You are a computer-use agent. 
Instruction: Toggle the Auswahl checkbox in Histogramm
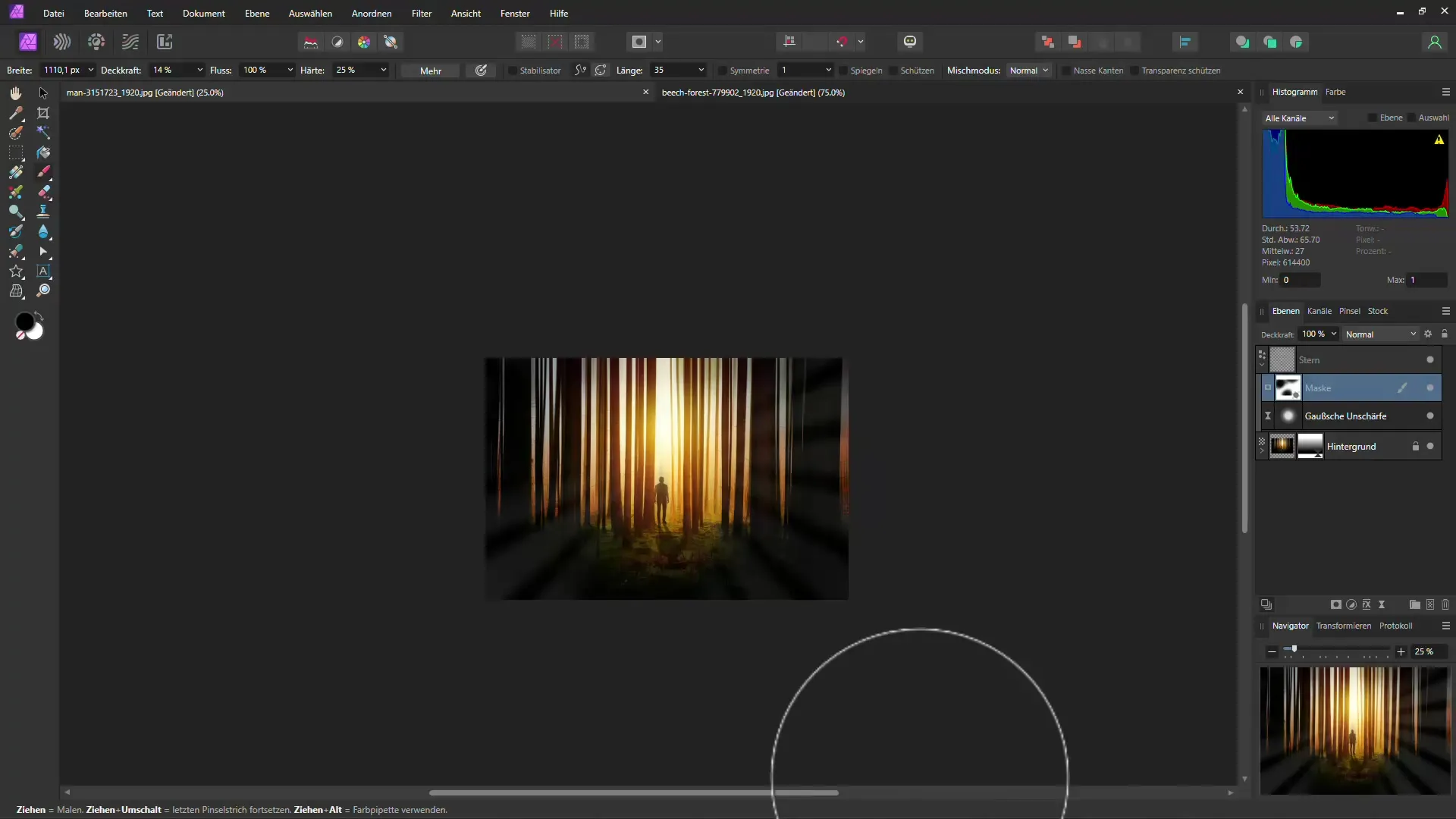point(1411,118)
